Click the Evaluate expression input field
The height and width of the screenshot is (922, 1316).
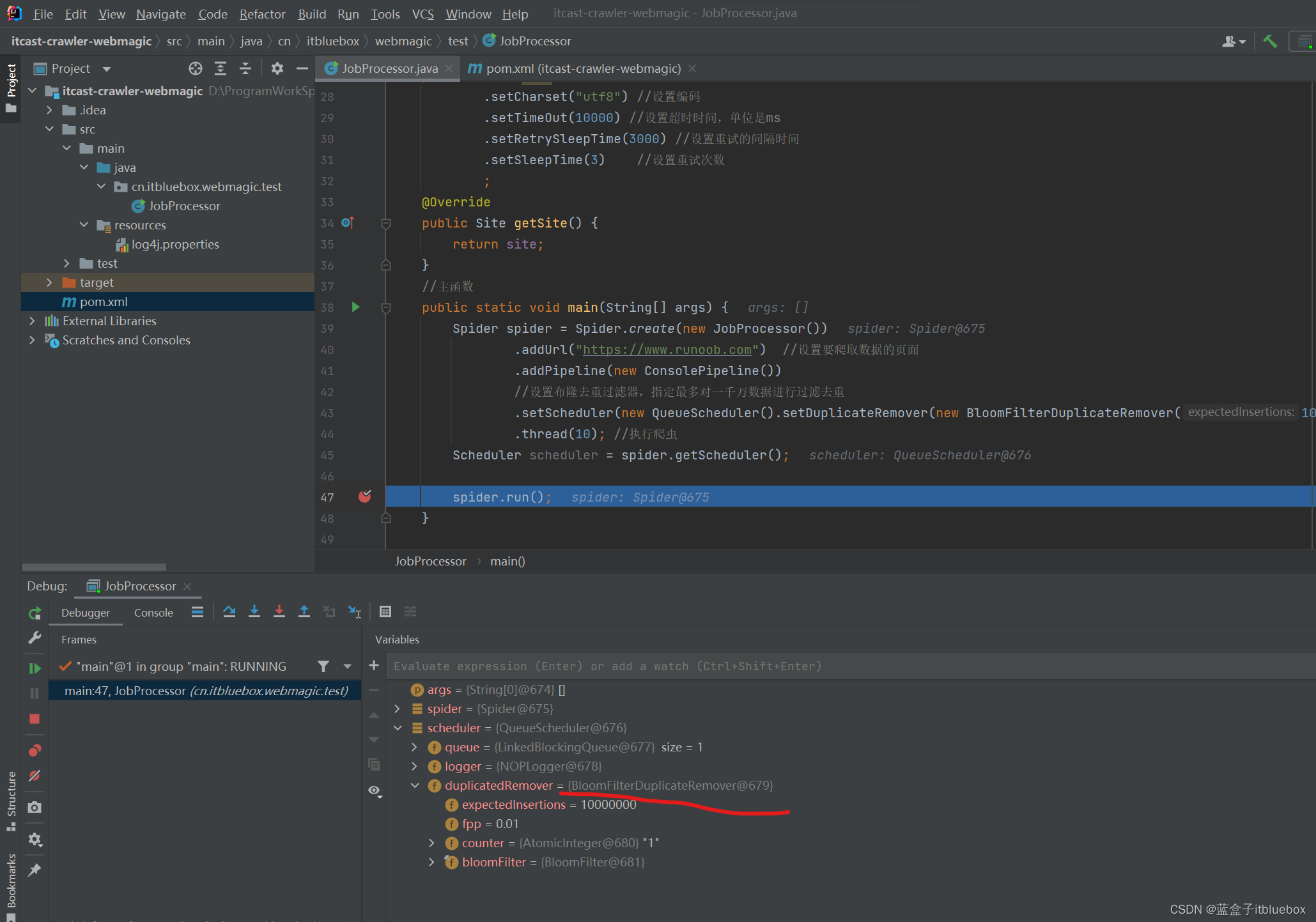607,666
